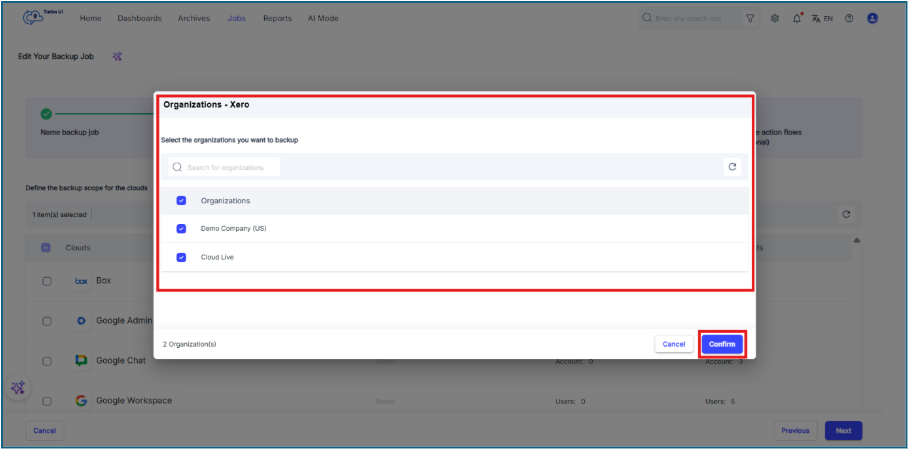Click the Users: 5 value in Google Workspace row

tap(721, 401)
